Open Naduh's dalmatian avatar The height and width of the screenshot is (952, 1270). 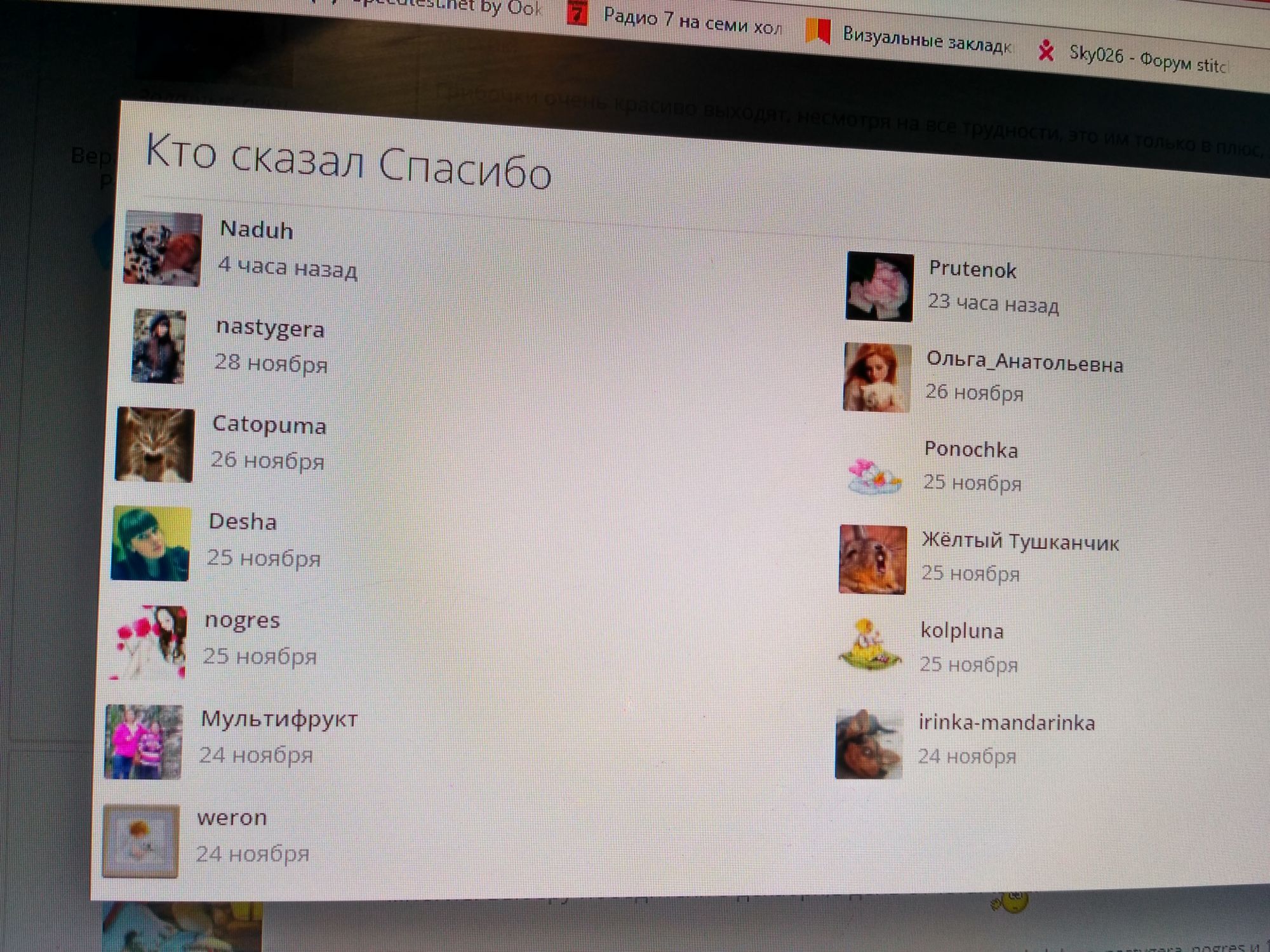point(163,249)
